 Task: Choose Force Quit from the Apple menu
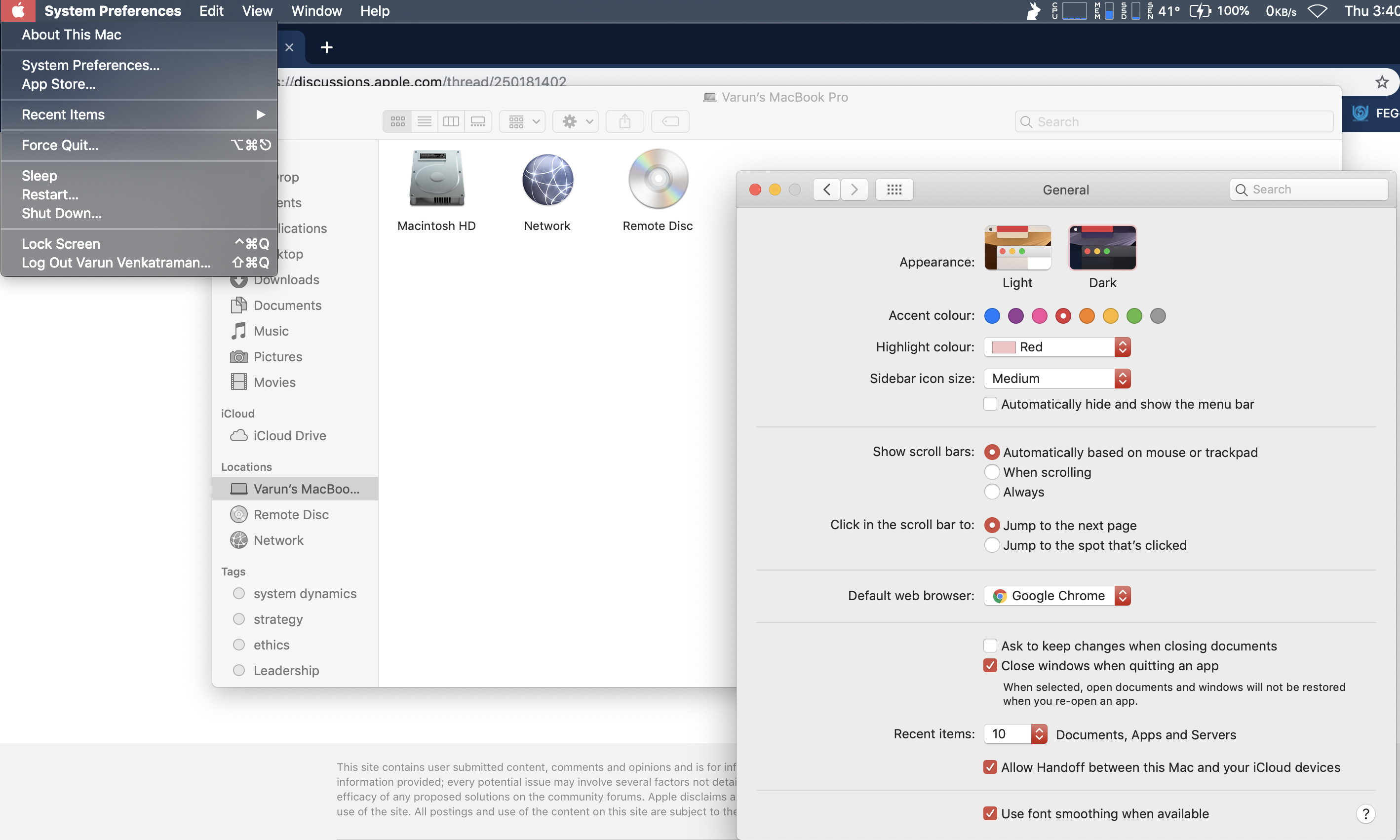60,146
